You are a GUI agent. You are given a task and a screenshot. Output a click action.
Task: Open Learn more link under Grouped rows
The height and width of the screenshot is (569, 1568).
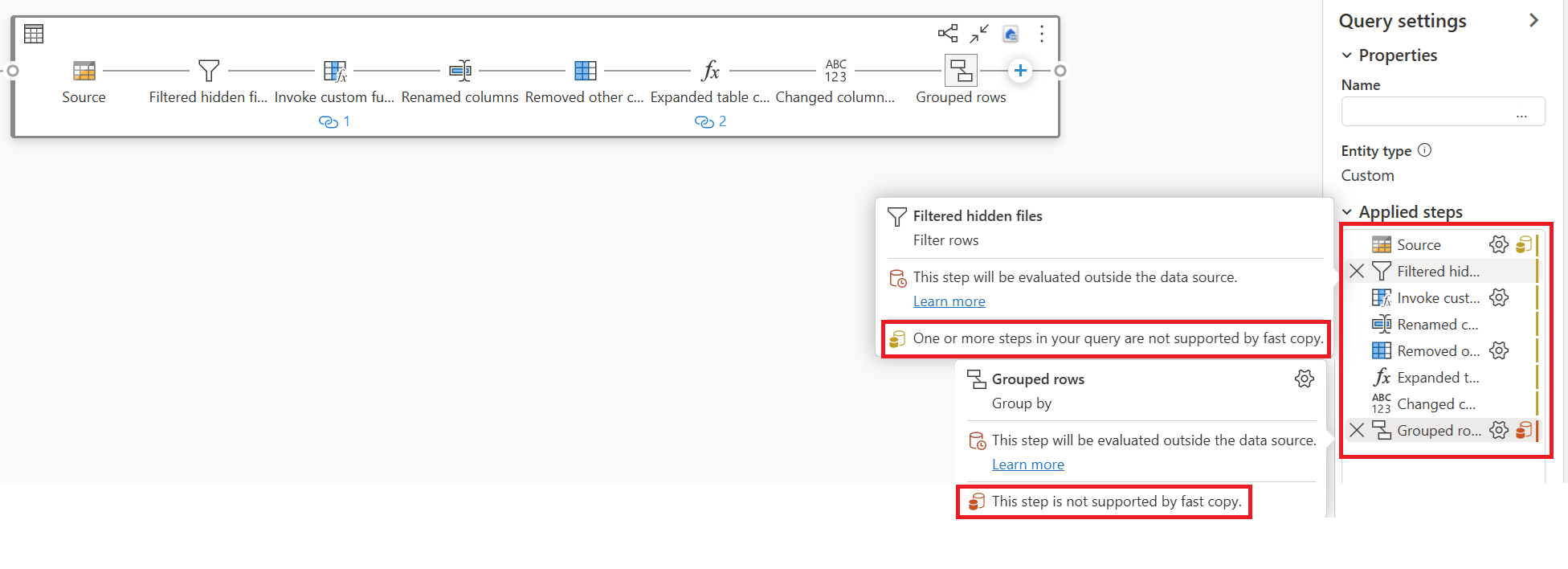click(x=1027, y=465)
